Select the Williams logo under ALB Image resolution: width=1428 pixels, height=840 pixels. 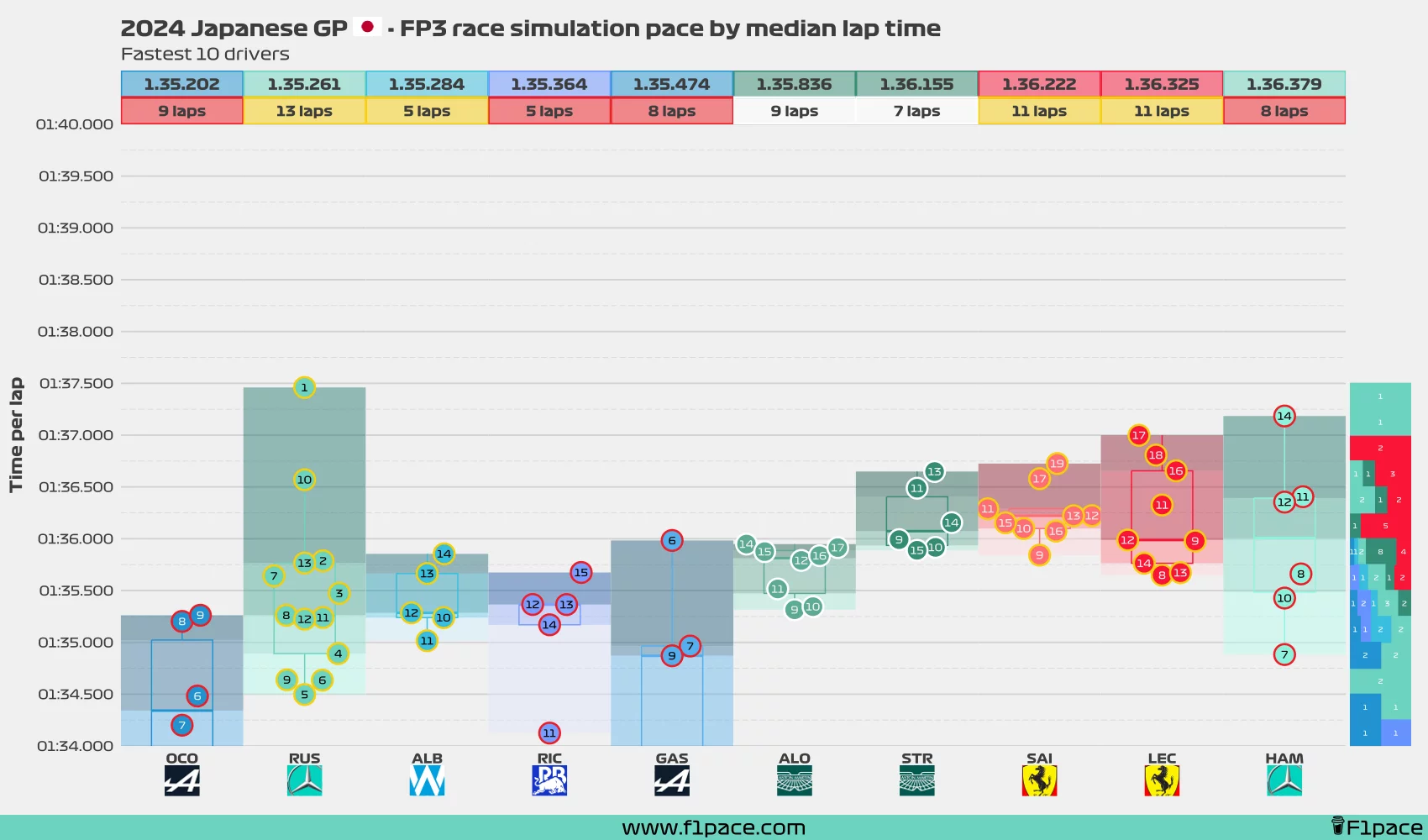427,779
